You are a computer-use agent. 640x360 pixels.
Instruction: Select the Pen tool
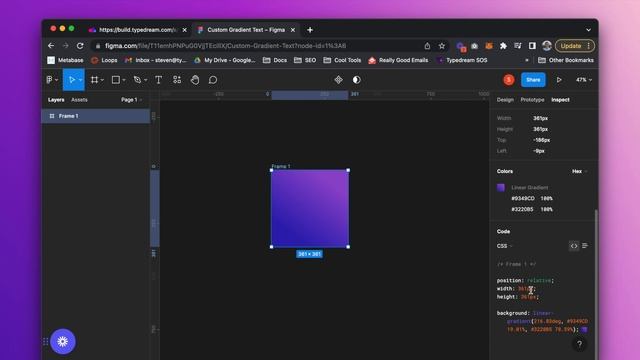point(137,80)
